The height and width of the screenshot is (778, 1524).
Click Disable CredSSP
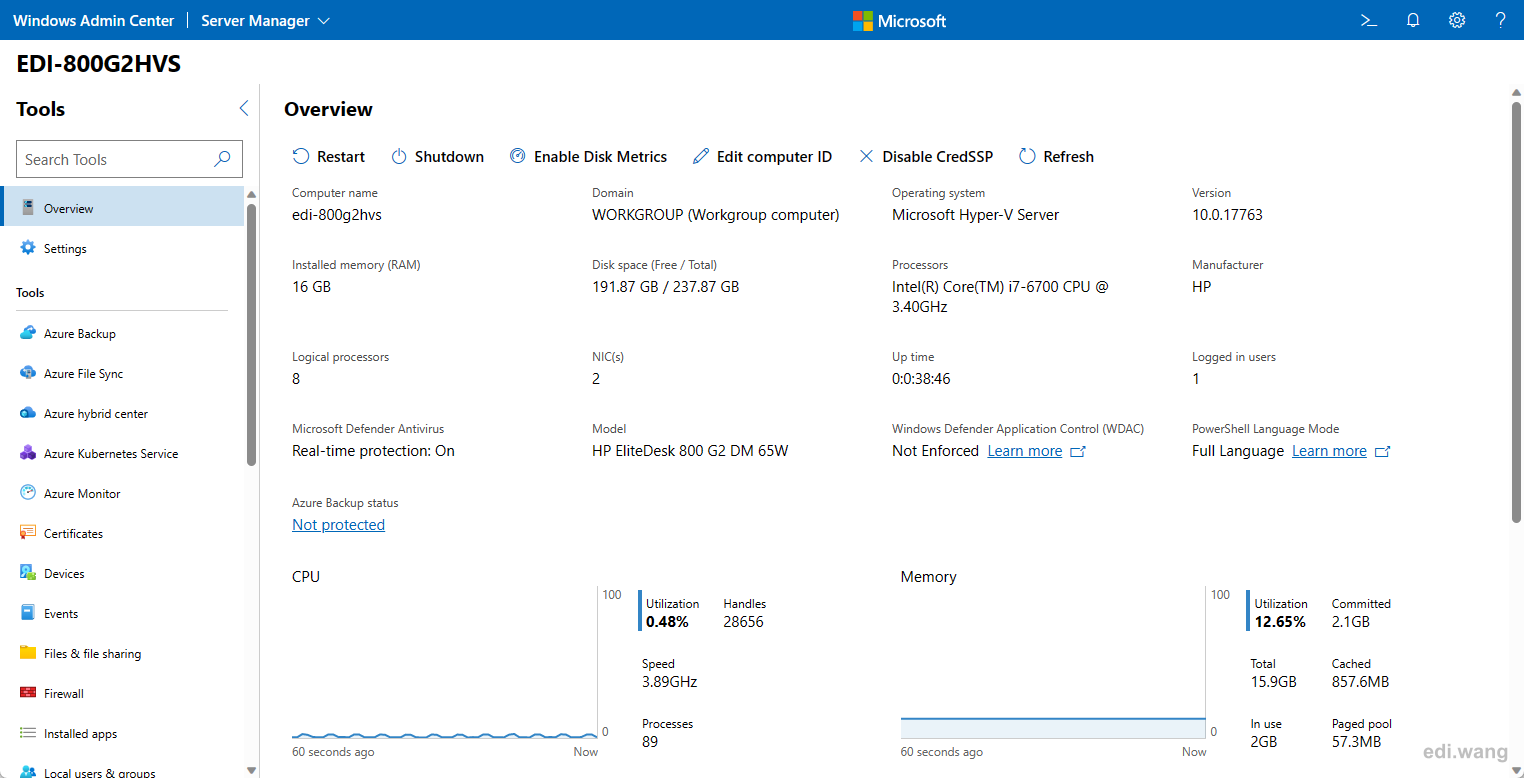point(926,156)
